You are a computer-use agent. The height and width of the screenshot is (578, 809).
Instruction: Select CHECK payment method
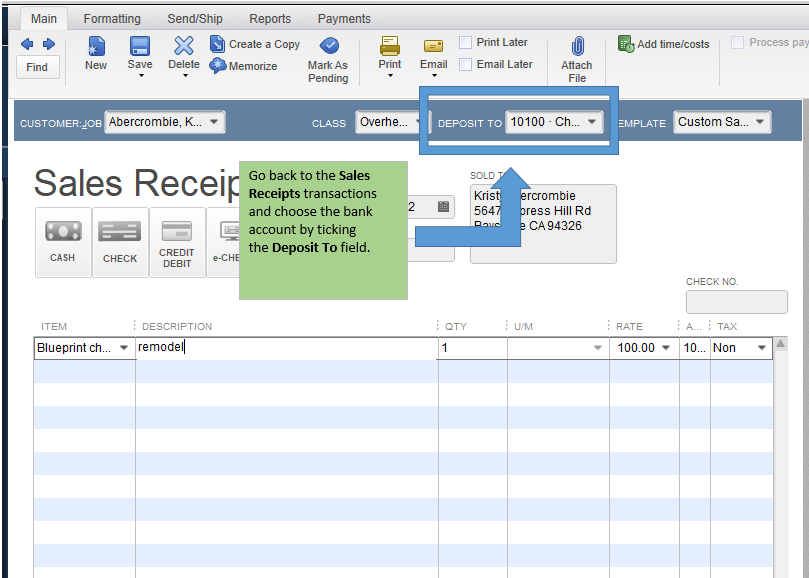(120, 243)
